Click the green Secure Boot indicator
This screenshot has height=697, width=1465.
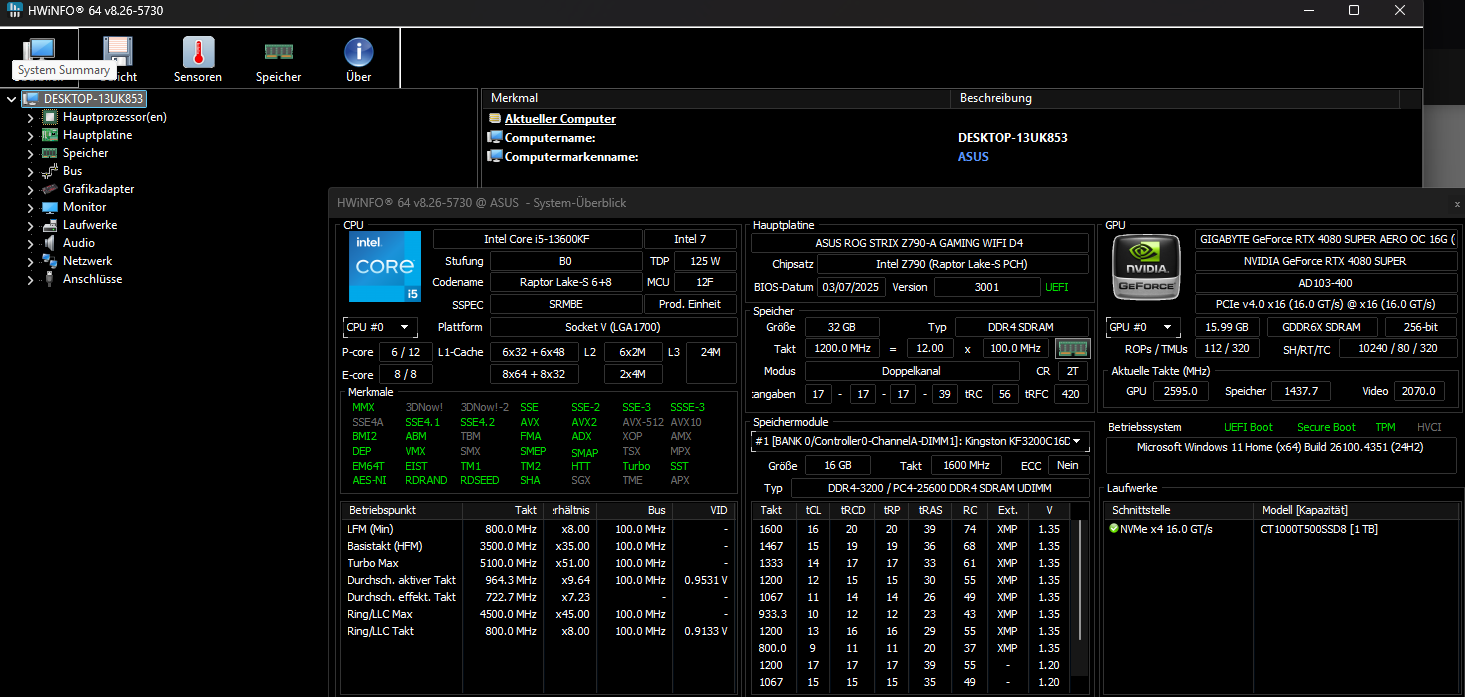point(1326,427)
